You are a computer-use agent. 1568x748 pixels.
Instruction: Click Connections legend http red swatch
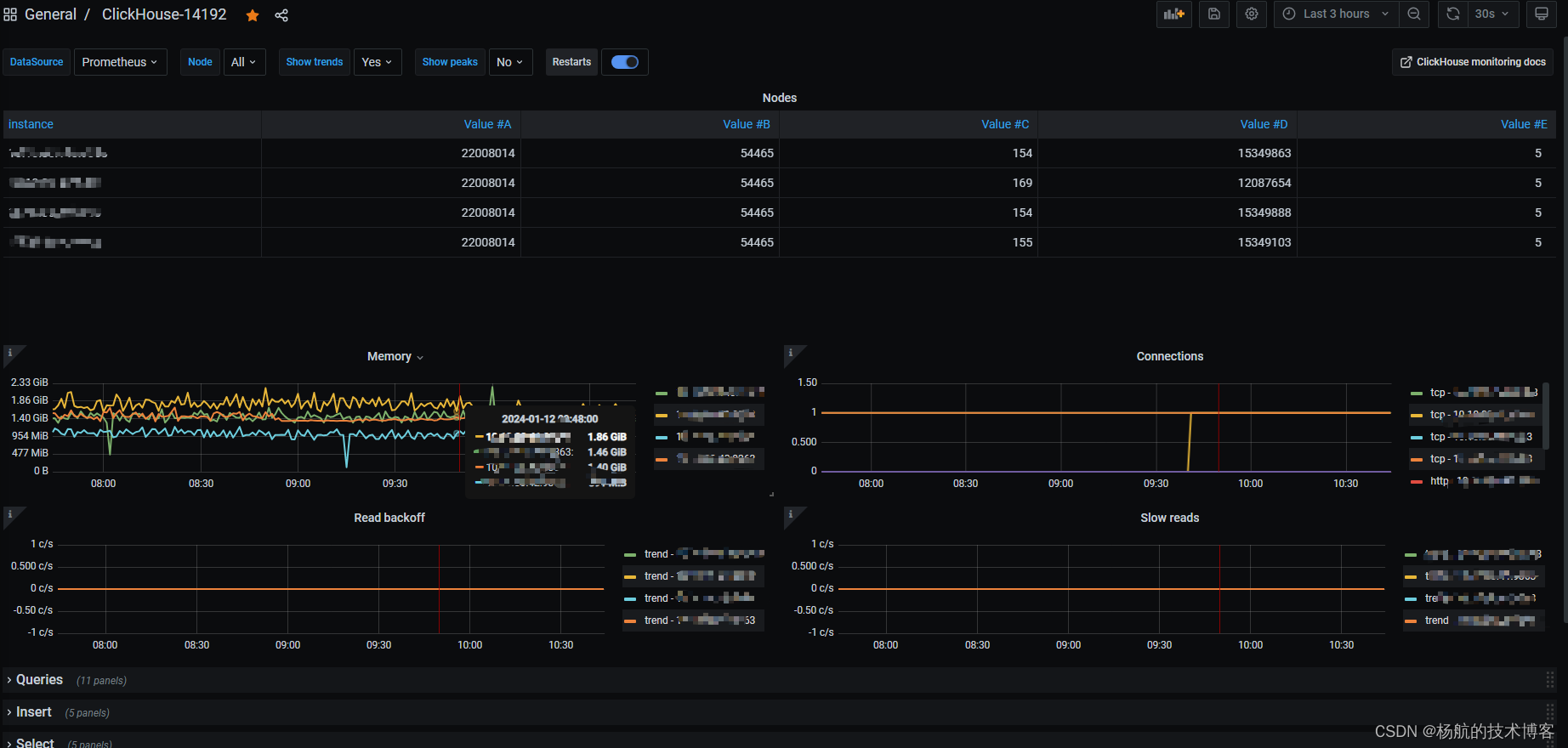tap(1417, 481)
